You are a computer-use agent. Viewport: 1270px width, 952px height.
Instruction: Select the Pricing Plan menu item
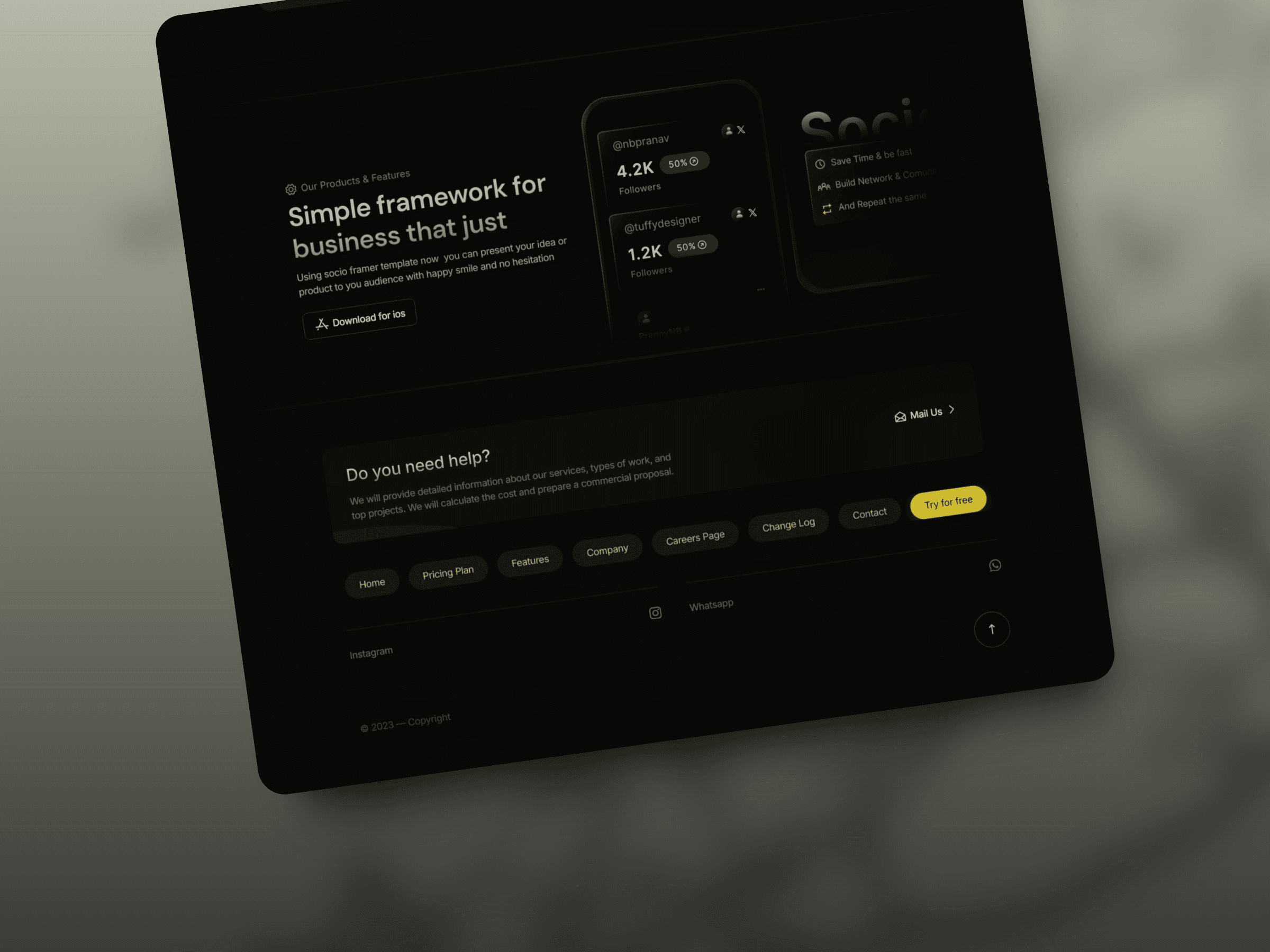[x=447, y=571]
